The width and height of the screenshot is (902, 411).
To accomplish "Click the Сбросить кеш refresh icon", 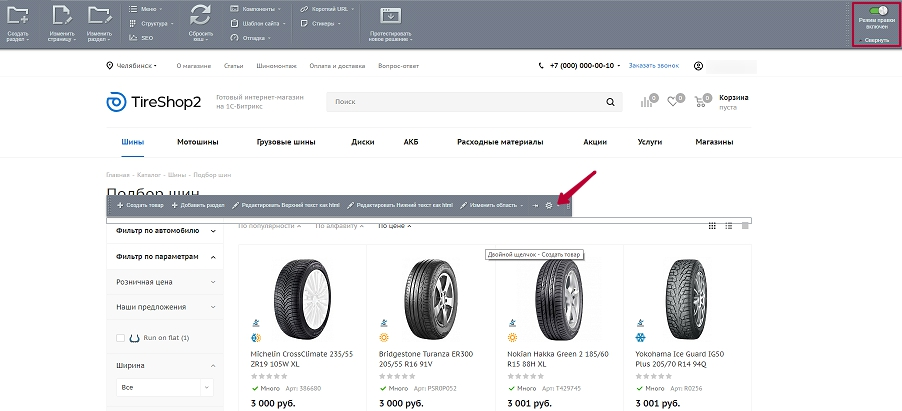I will click(201, 16).
